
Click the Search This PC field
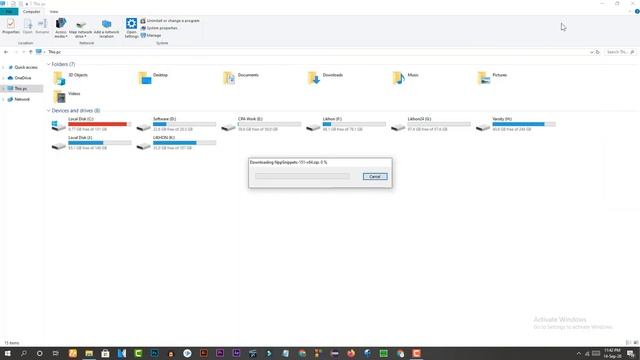620,52
